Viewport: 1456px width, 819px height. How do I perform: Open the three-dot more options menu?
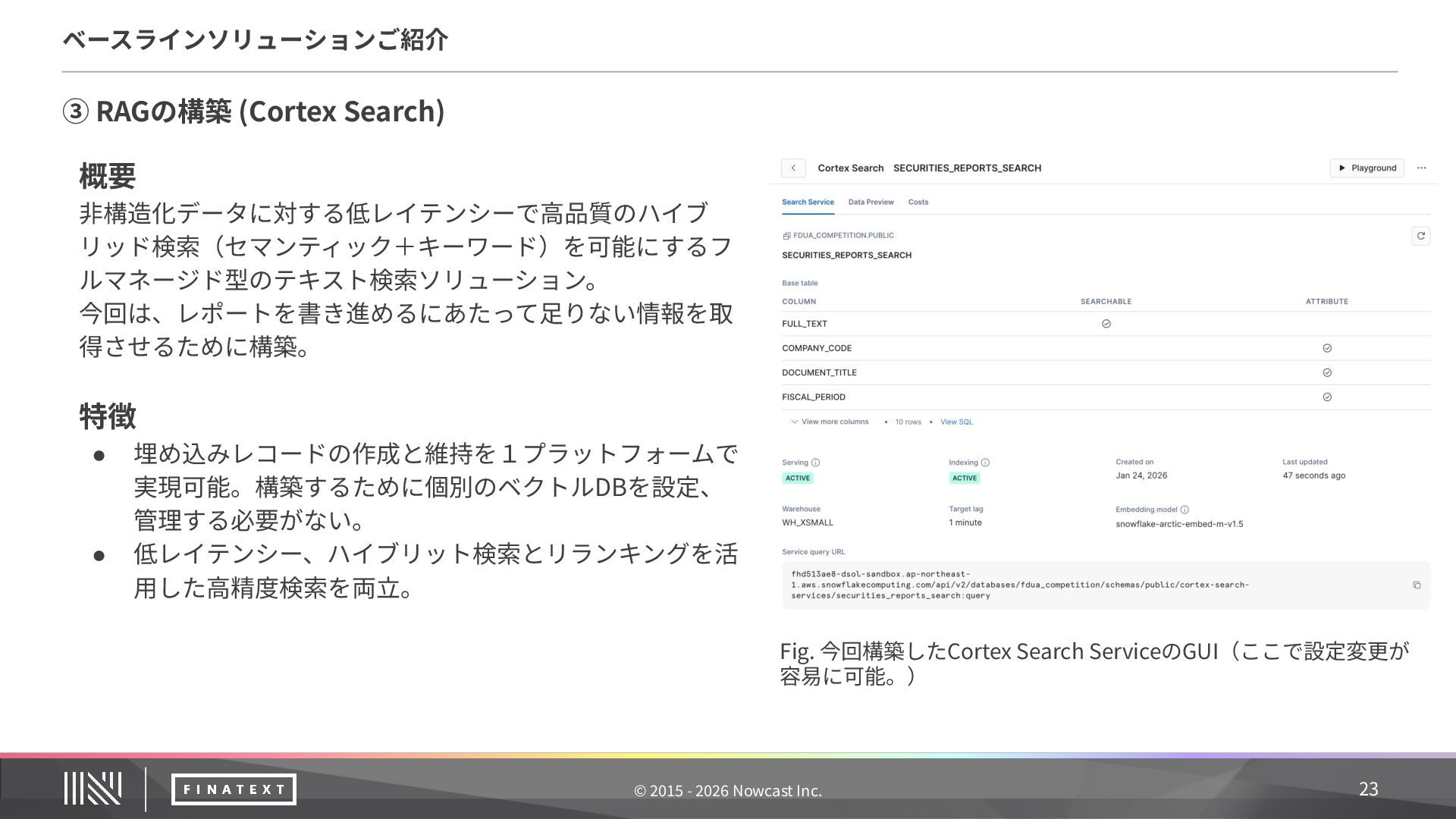[1421, 168]
